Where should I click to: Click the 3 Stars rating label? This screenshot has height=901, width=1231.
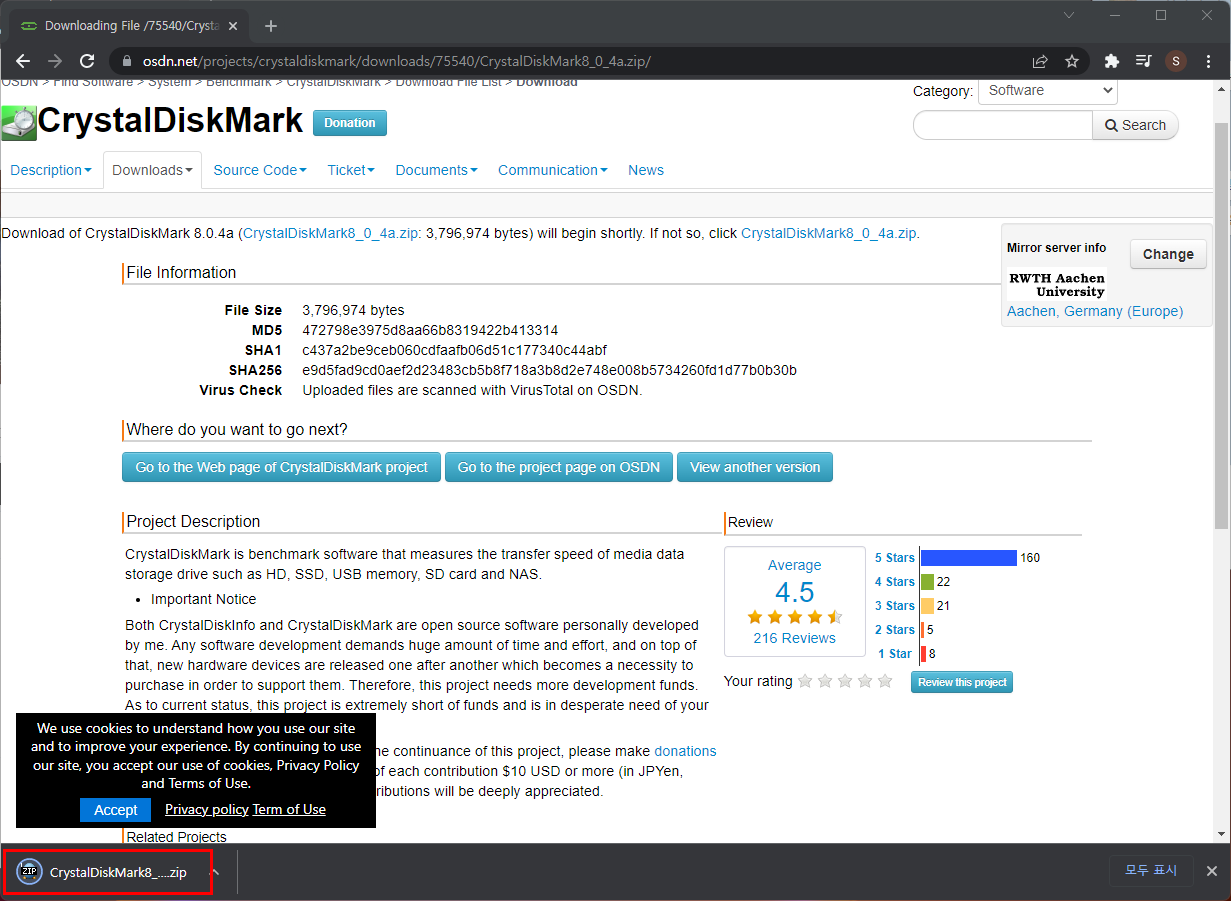895,606
